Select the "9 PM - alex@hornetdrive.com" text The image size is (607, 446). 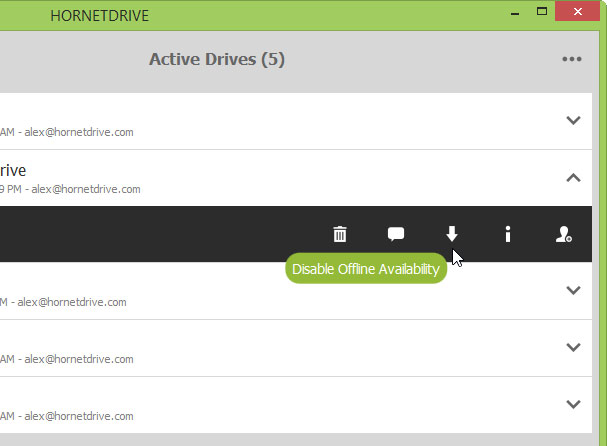point(70,189)
